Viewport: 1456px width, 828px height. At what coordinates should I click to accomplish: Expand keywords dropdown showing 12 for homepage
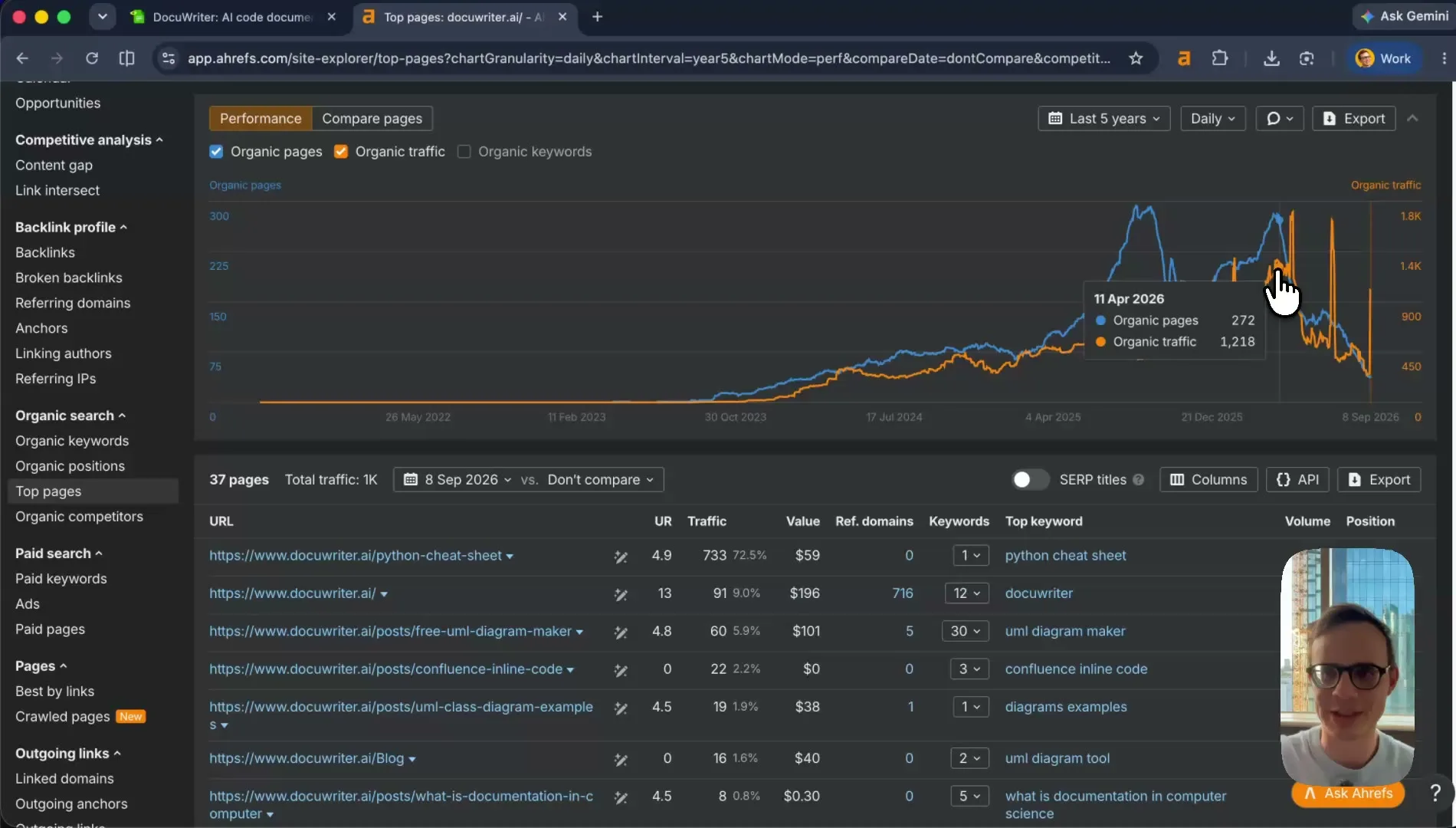pos(967,593)
